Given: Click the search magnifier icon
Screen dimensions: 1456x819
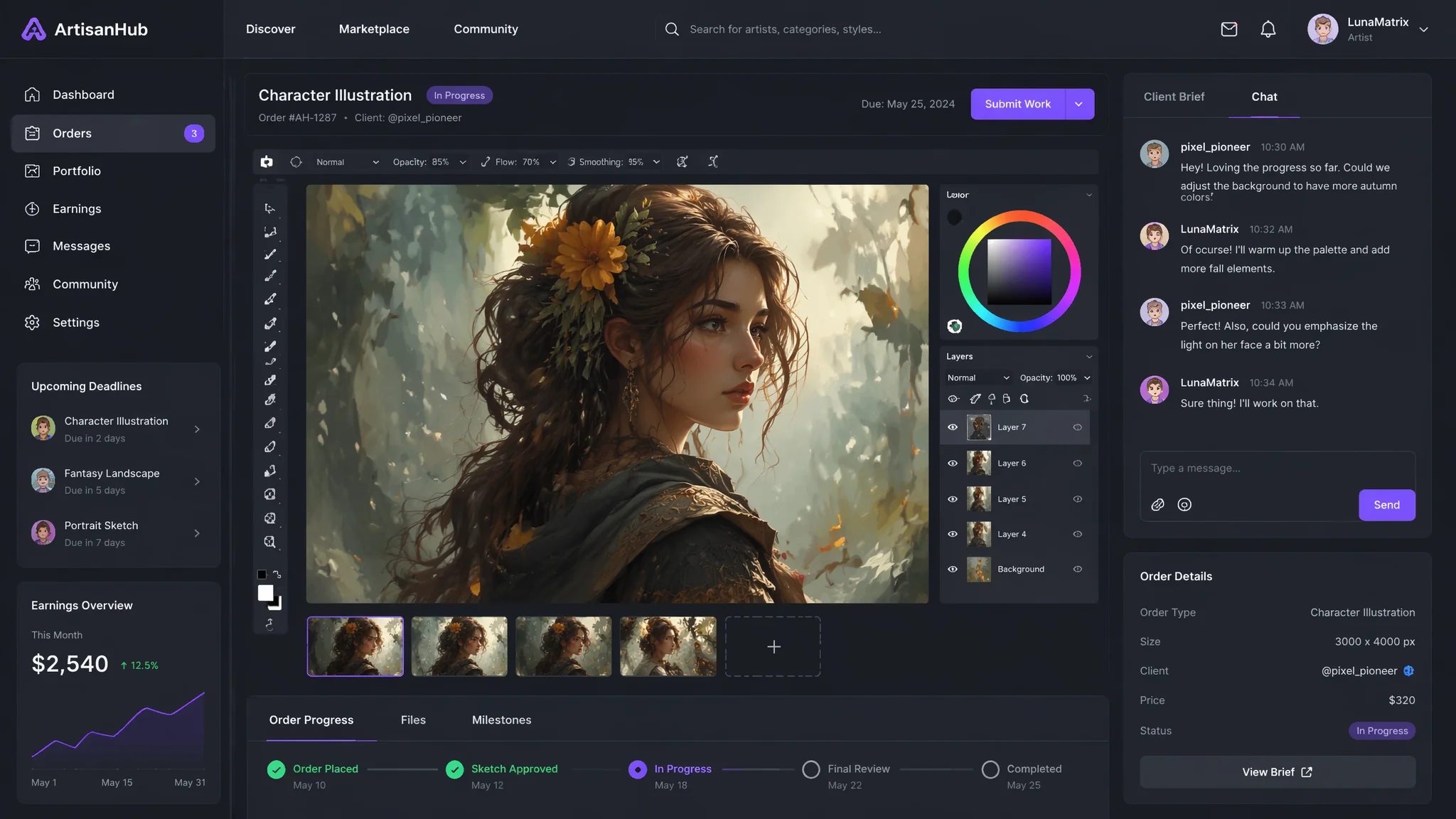Looking at the screenshot, I should coord(672,29).
